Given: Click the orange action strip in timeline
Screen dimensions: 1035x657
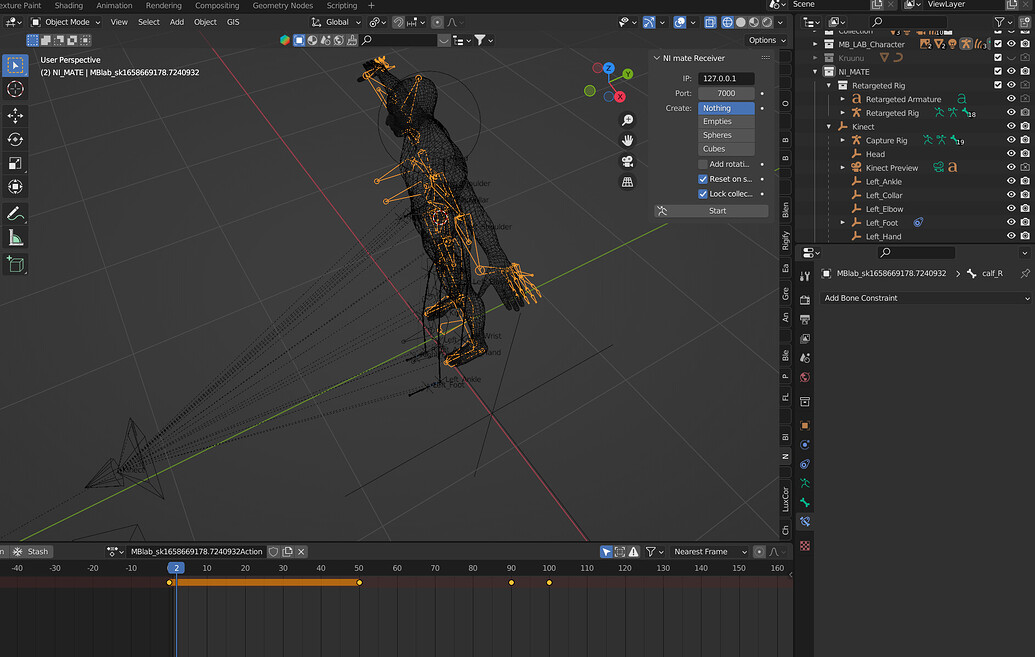Looking at the screenshot, I should tap(264, 582).
